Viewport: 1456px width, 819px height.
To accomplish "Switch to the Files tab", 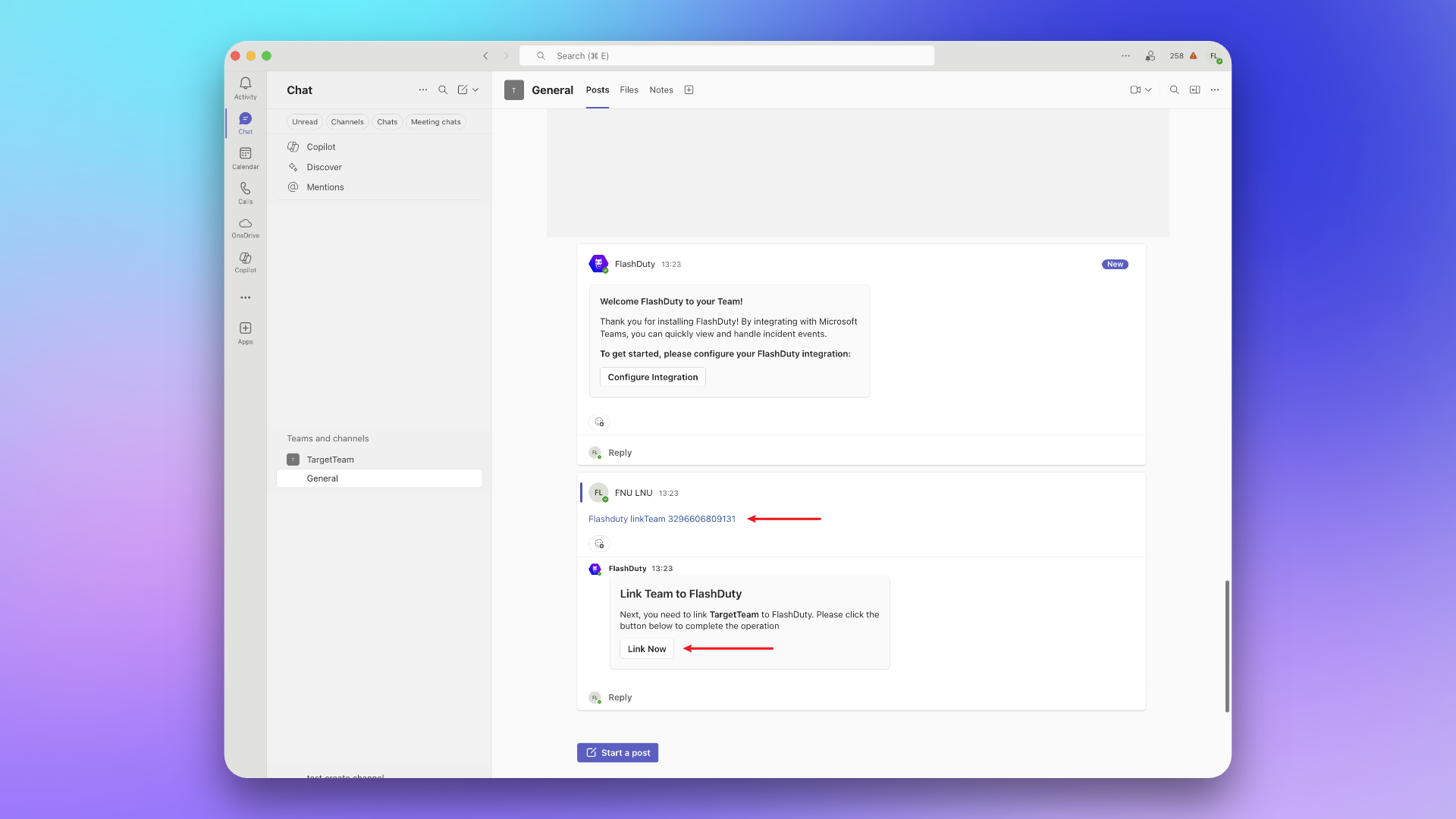I will (x=629, y=90).
